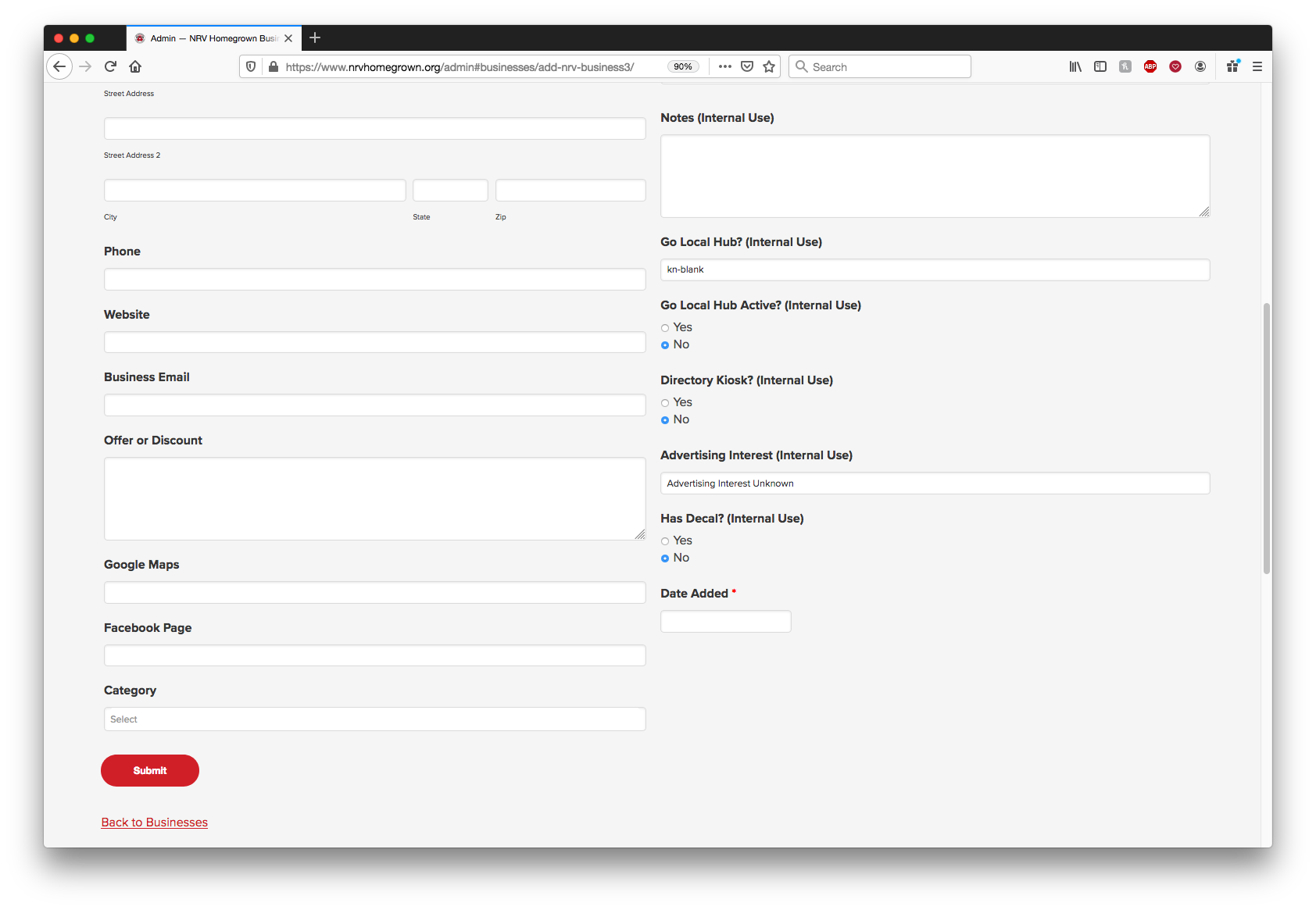This screenshot has width=1316, height=910.
Task: Click the gray extension icon in toolbar
Action: point(1125,66)
